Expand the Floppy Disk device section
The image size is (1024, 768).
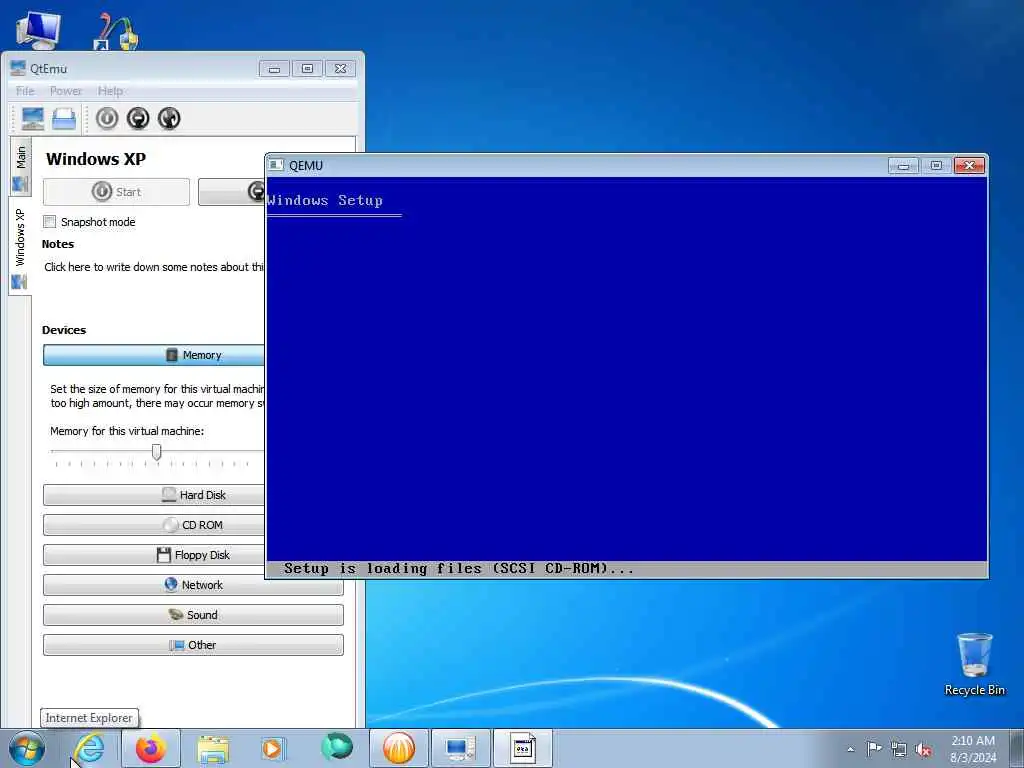click(x=154, y=555)
